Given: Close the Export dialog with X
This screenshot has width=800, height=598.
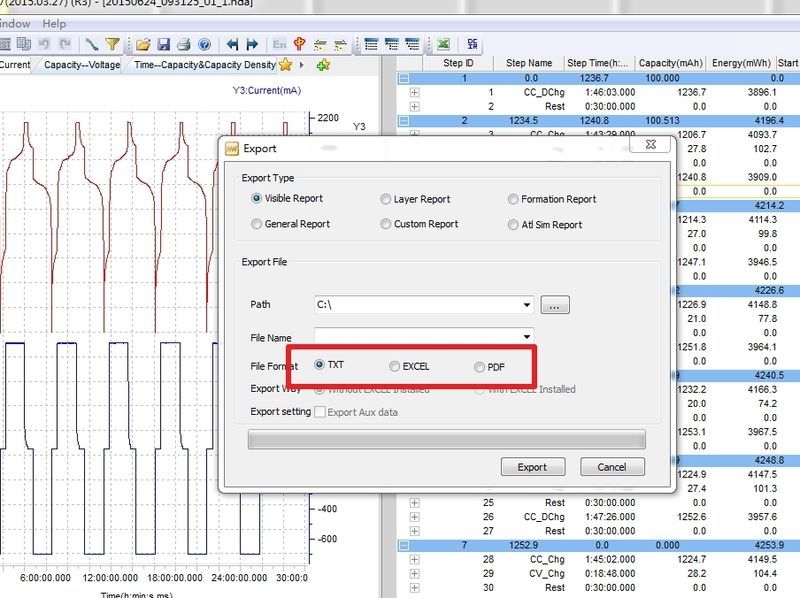Looking at the screenshot, I should 651,144.
